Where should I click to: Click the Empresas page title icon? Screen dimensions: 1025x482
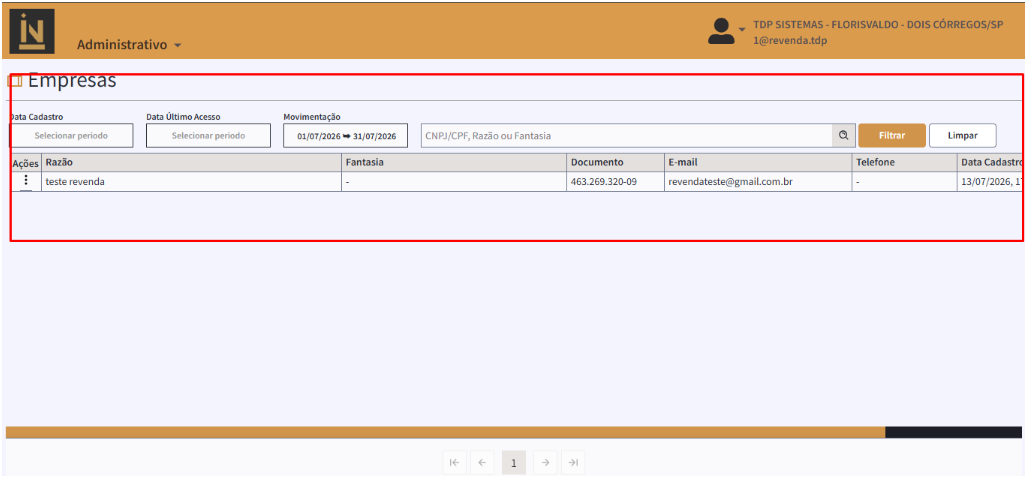click(x=14, y=81)
